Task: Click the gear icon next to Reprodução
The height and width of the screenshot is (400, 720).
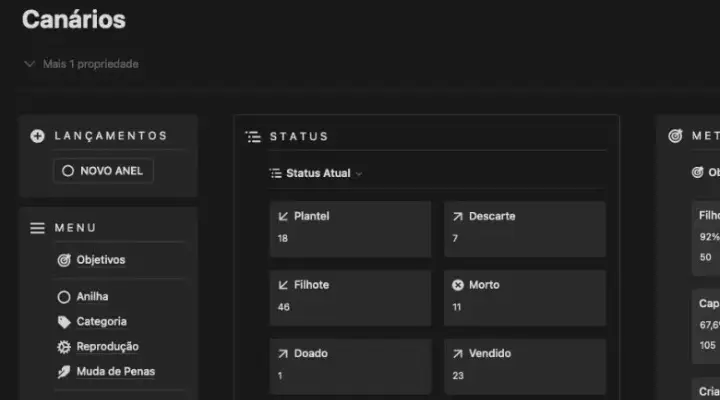Action: (64, 347)
